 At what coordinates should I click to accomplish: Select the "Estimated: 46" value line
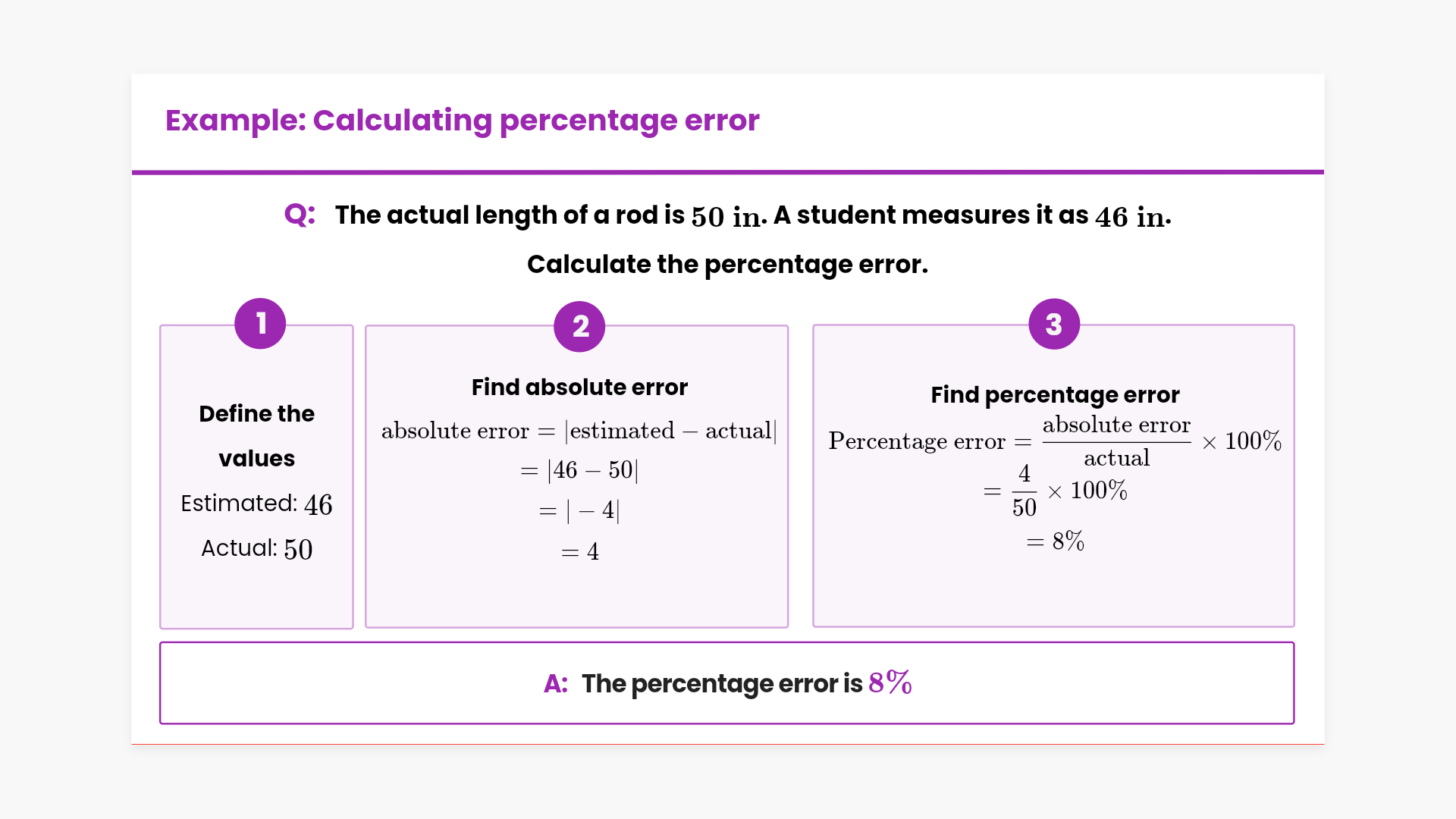click(x=256, y=504)
